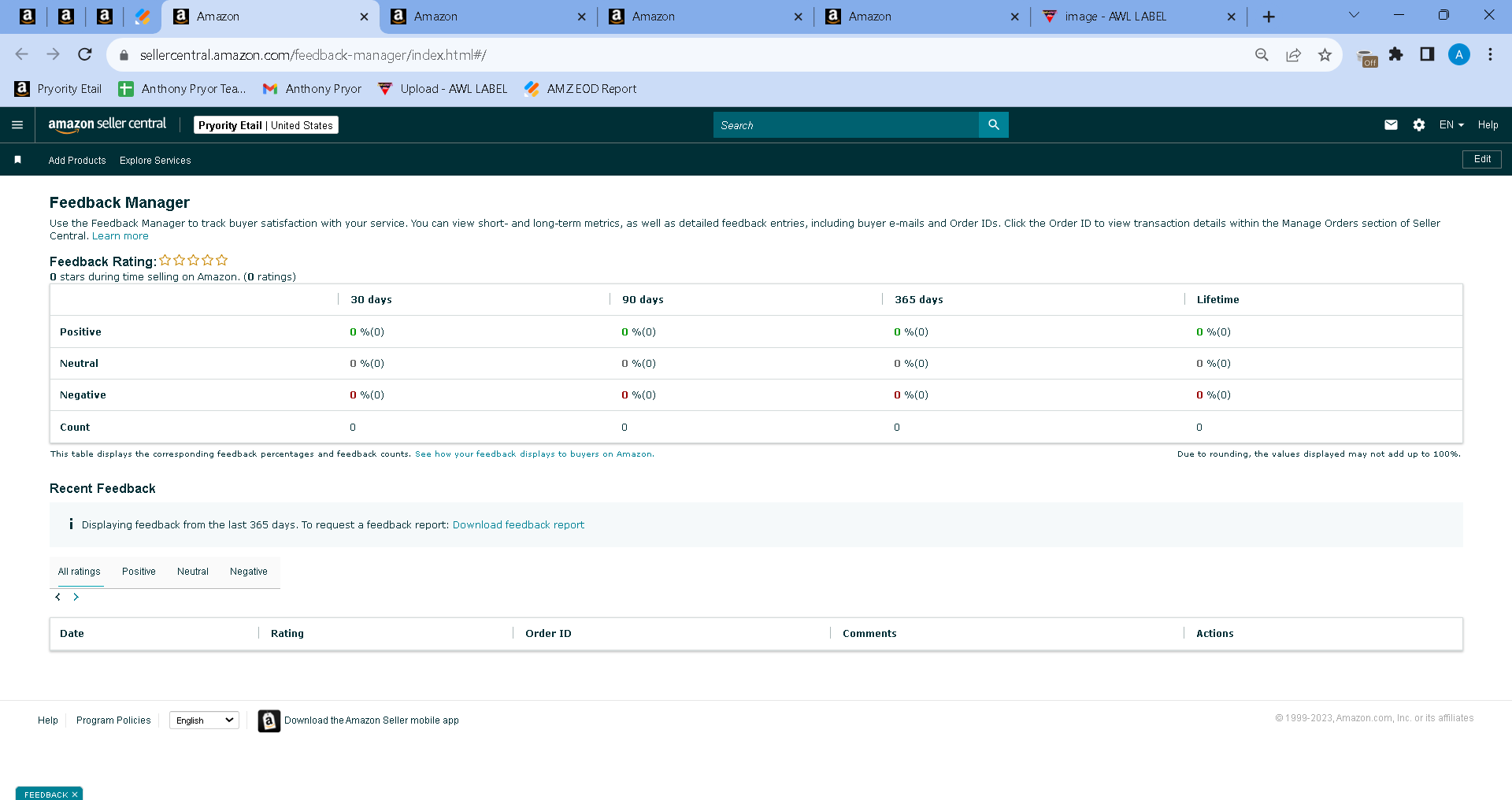1512x800 pixels.
Task: Toggle the browser side panel icon
Action: point(1427,54)
